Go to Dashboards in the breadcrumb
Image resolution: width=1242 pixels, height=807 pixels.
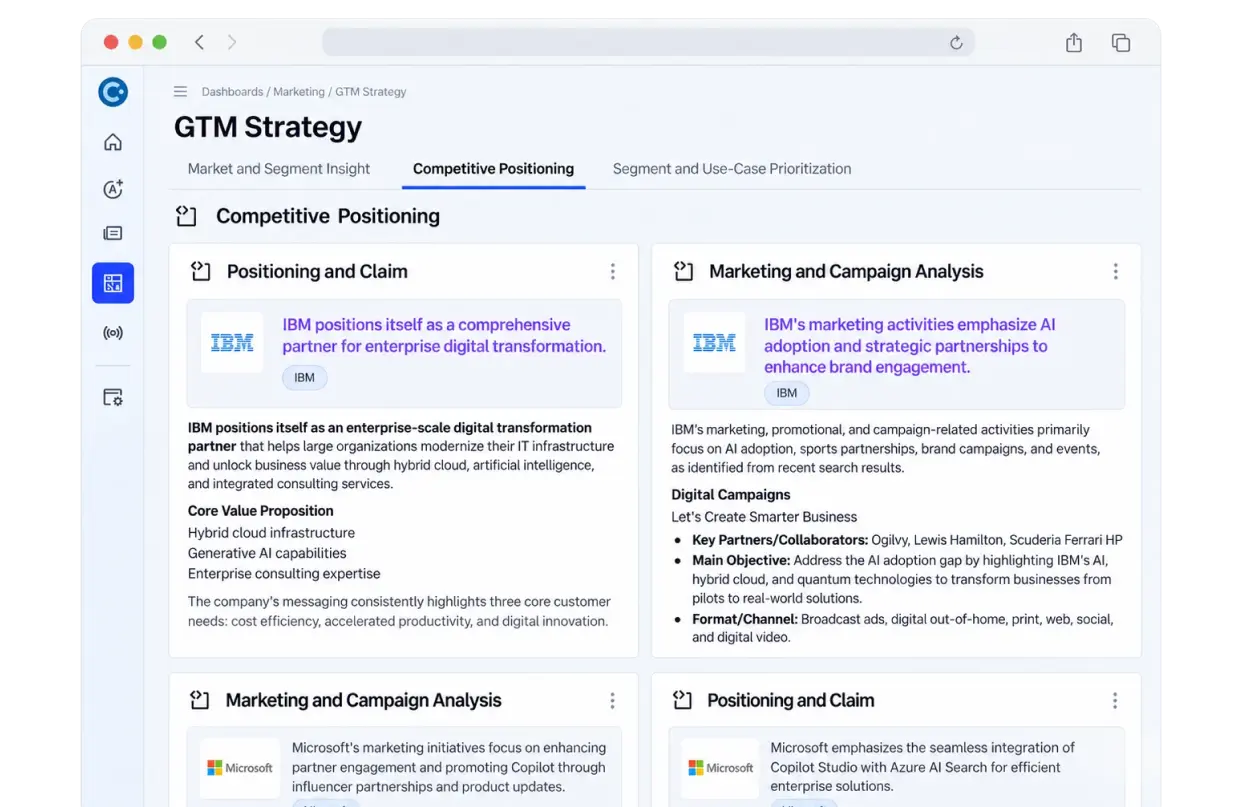232,92
